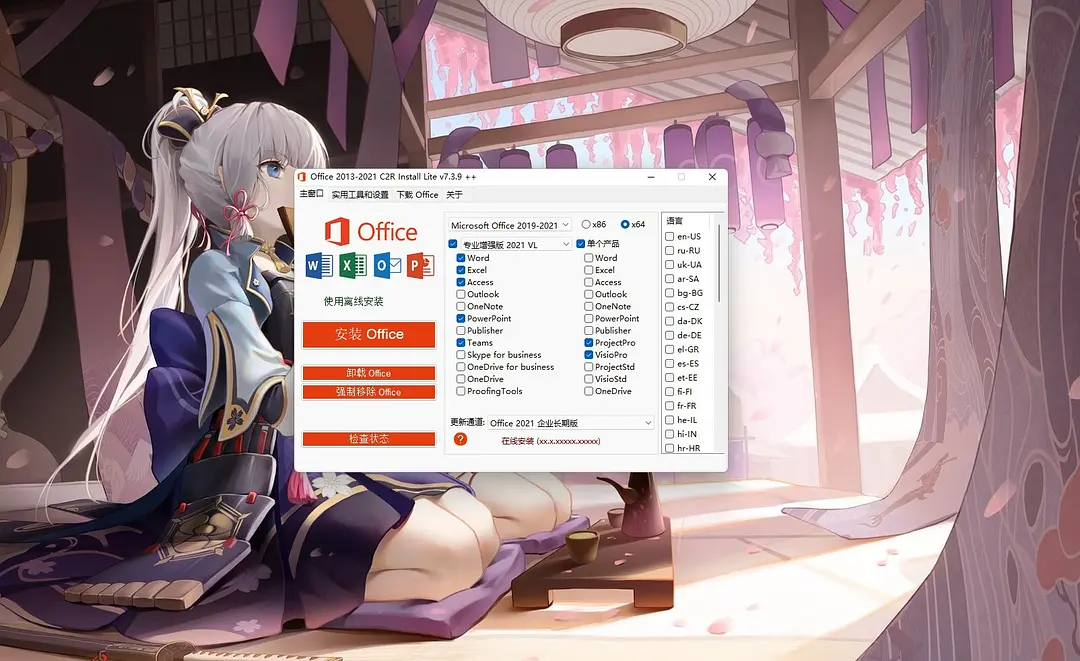Image resolution: width=1080 pixels, height=661 pixels.
Task: Open the 更新通道 Office 2021 企业长期版 dropdown
Action: click(571, 423)
